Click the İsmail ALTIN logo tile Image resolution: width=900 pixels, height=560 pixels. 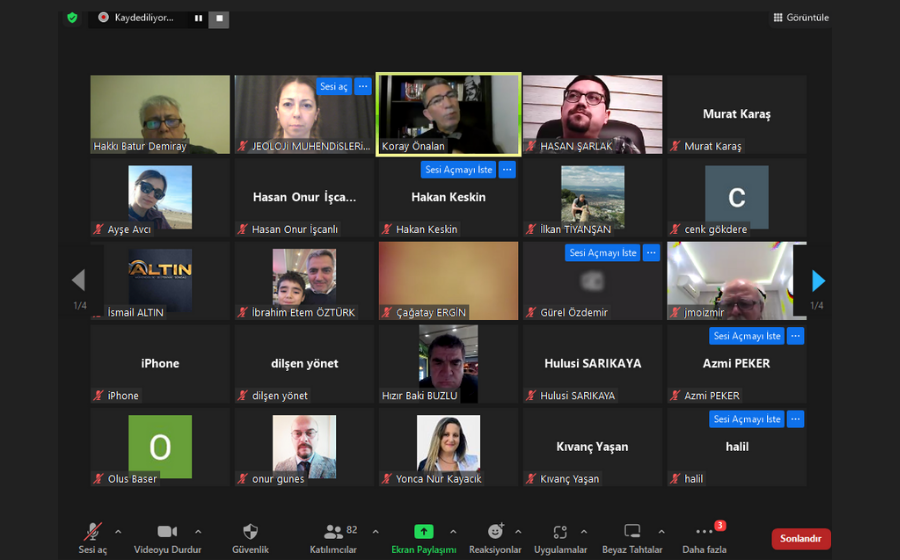coord(160,280)
